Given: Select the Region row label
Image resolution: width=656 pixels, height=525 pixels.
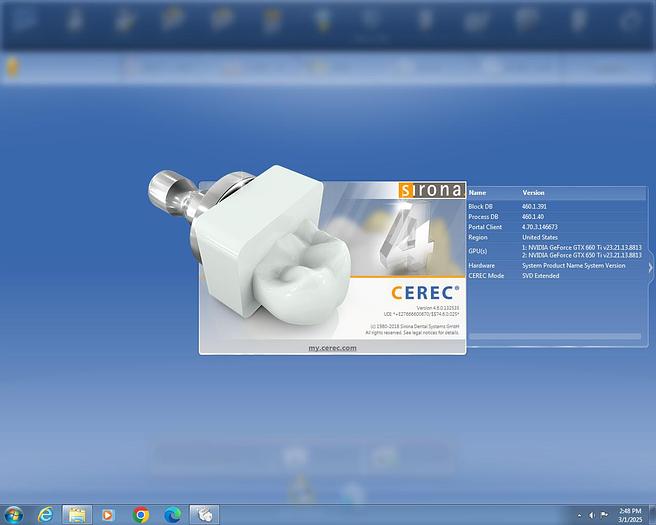Looking at the screenshot, I should click(x=478, y=237).
